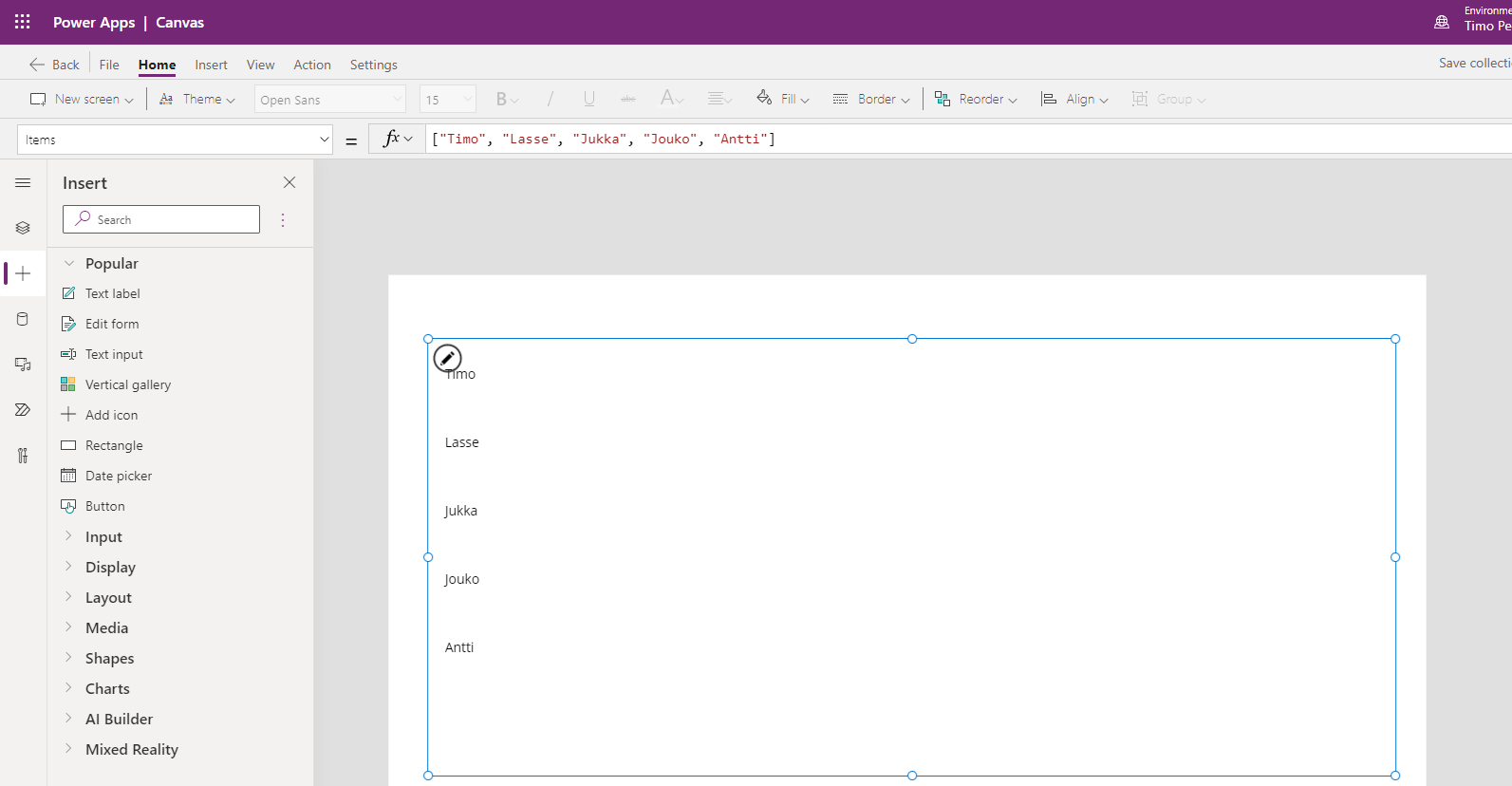Expand the AI Builder category
This screenshot has width=1512, height=786.
click(119, 719)
